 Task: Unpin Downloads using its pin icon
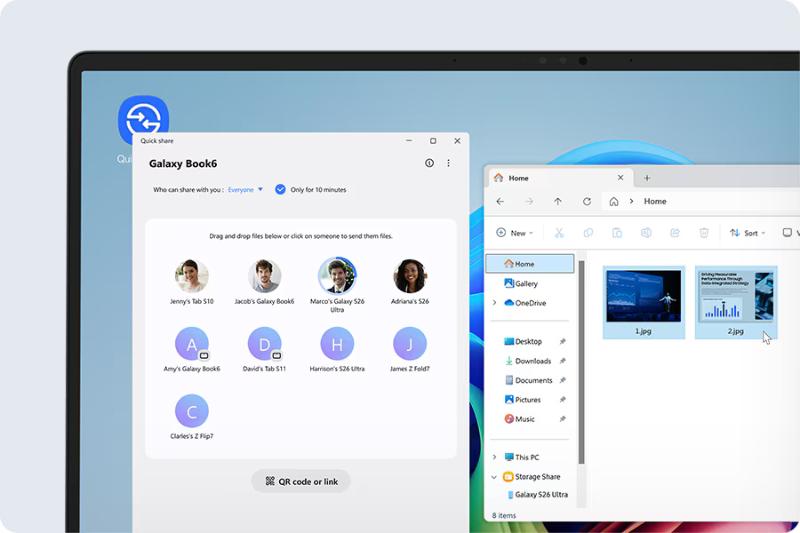coord(562,361)
